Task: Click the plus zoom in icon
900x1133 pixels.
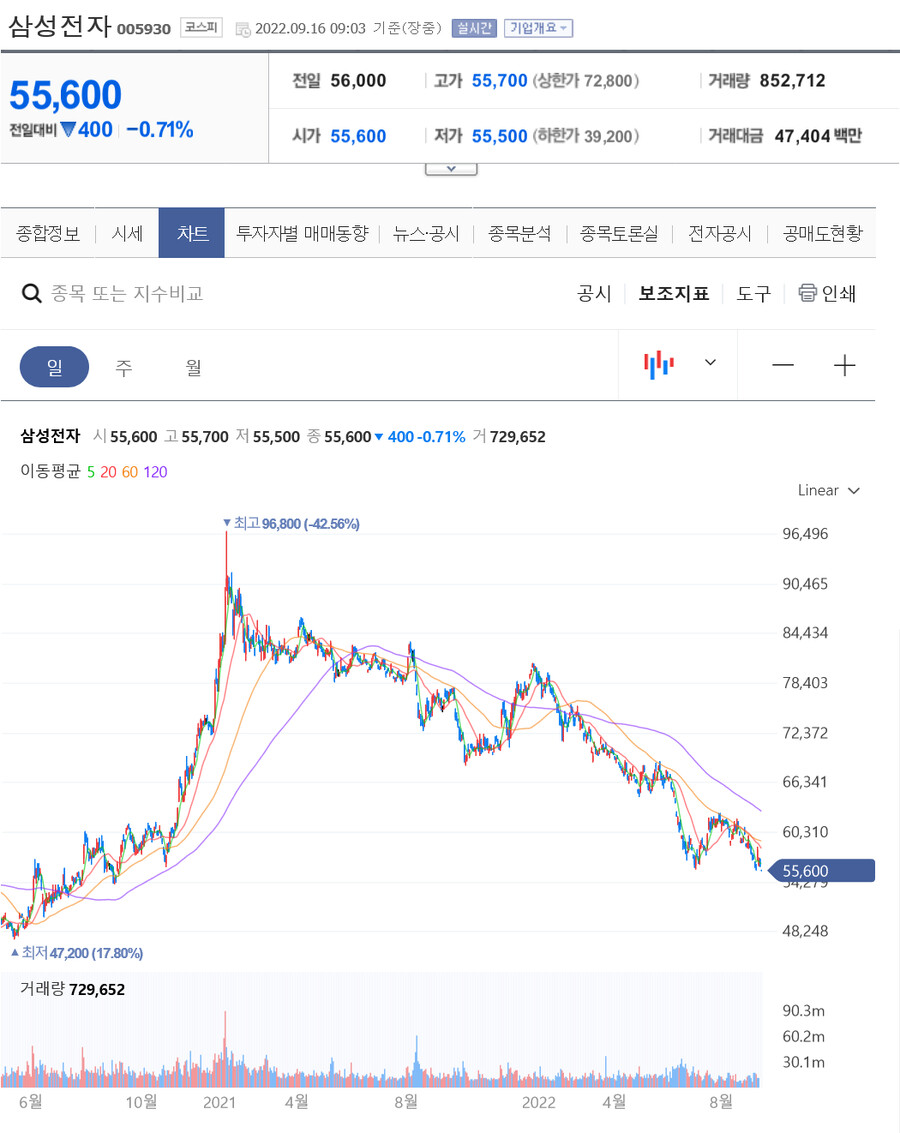Action: tap(845, 366)
